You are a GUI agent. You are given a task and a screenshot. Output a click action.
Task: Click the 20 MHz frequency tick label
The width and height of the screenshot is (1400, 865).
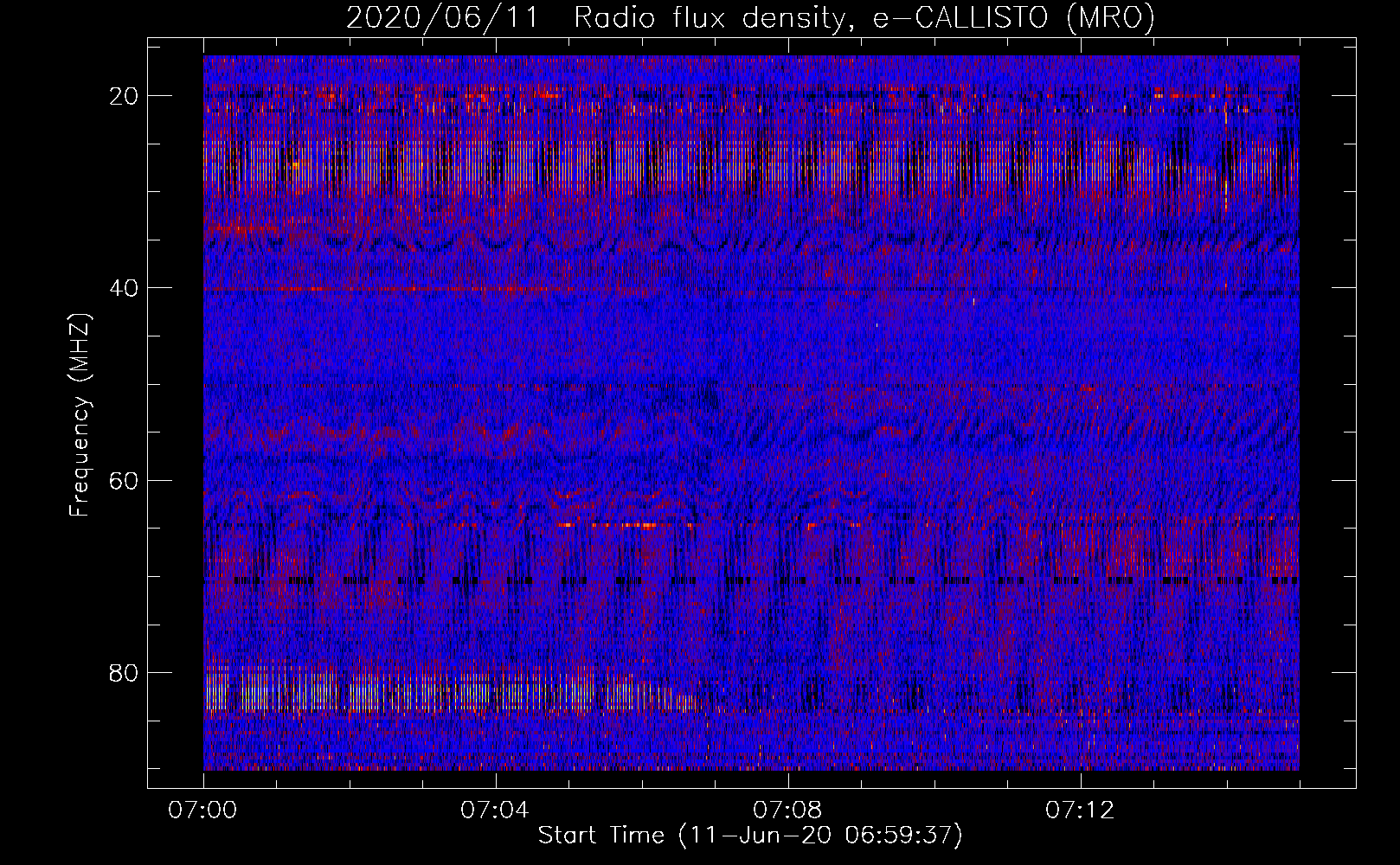coord(124,96)
